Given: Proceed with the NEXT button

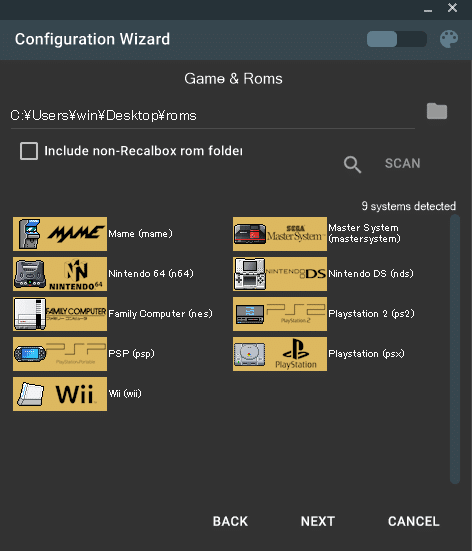Looking at the screenshot, I should pos(318,521).
